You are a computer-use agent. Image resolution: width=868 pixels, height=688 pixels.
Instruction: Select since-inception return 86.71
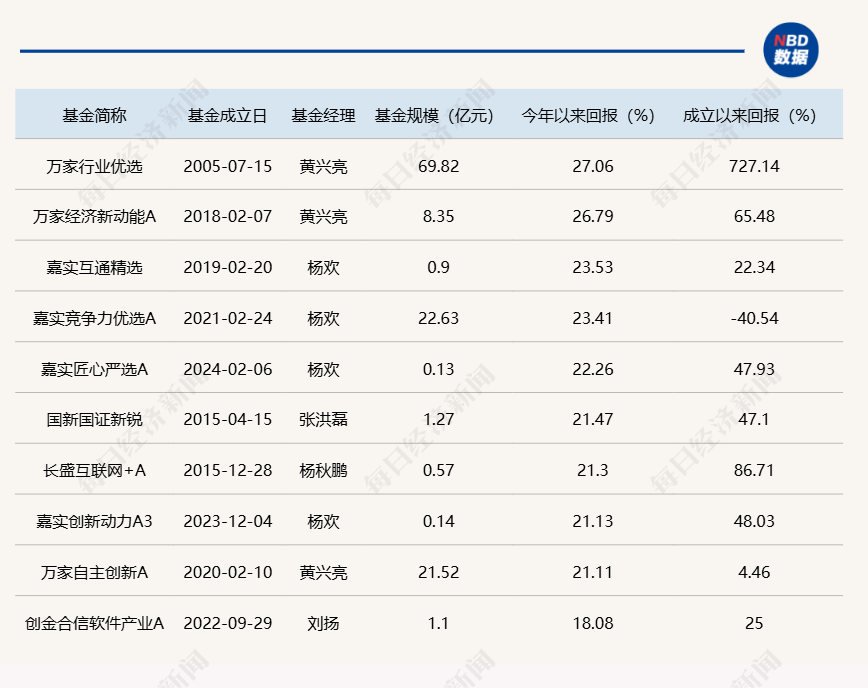(754, 470)
